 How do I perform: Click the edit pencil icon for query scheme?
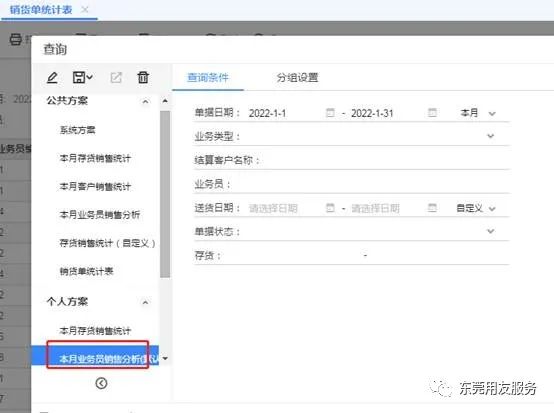point(52,77)
